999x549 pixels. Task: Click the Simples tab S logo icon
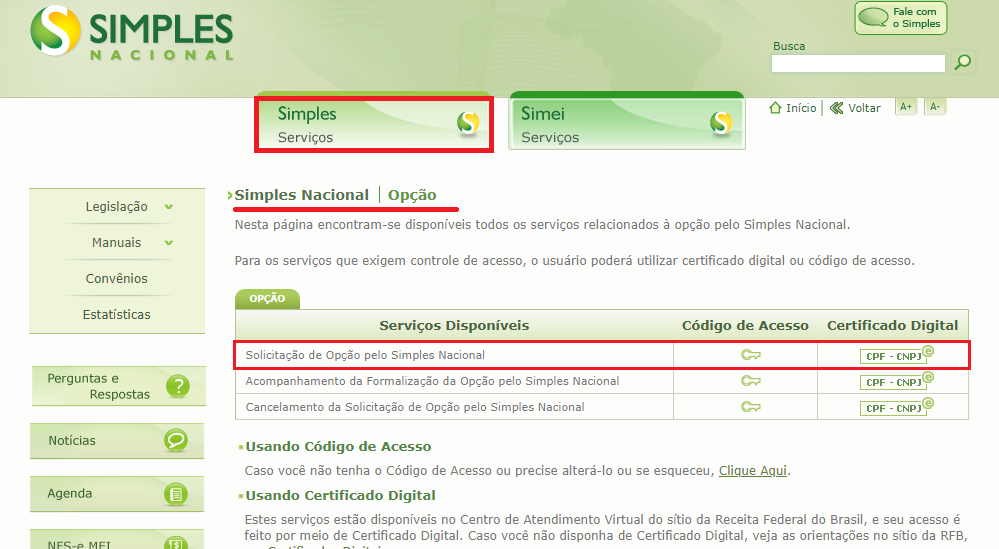click(x=468, y=122)
